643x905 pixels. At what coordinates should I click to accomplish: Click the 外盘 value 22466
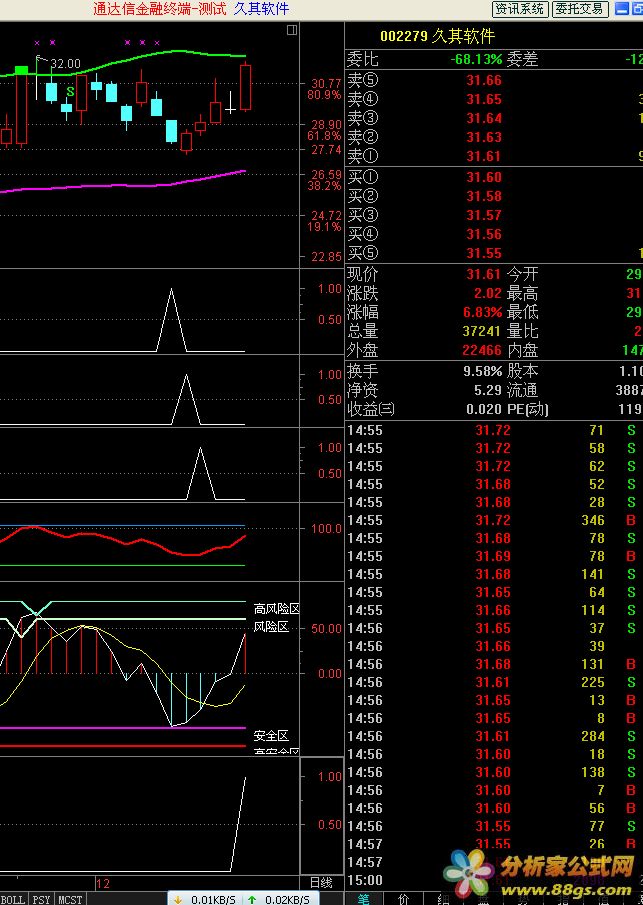[x=483, y=350]
